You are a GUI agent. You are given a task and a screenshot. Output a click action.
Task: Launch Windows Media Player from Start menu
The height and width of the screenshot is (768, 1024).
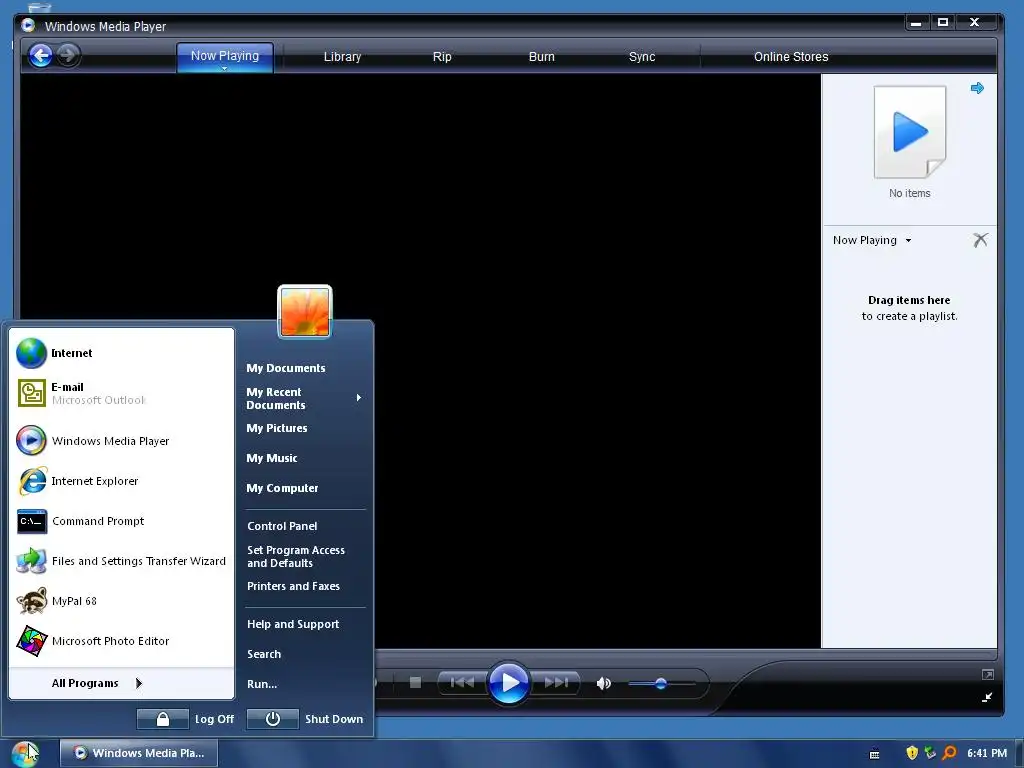(122, 441)
